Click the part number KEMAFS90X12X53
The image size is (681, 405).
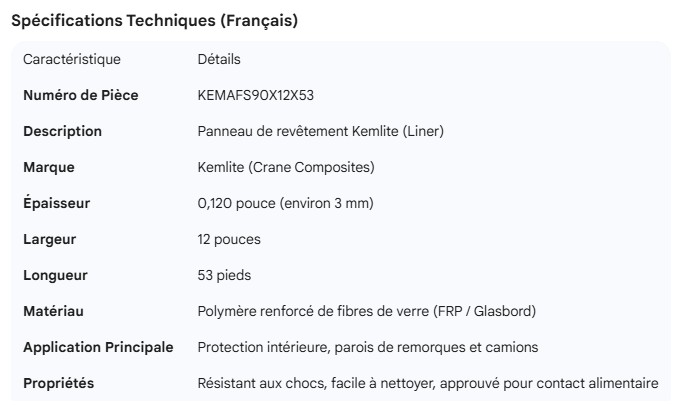(x=258, y=96)
